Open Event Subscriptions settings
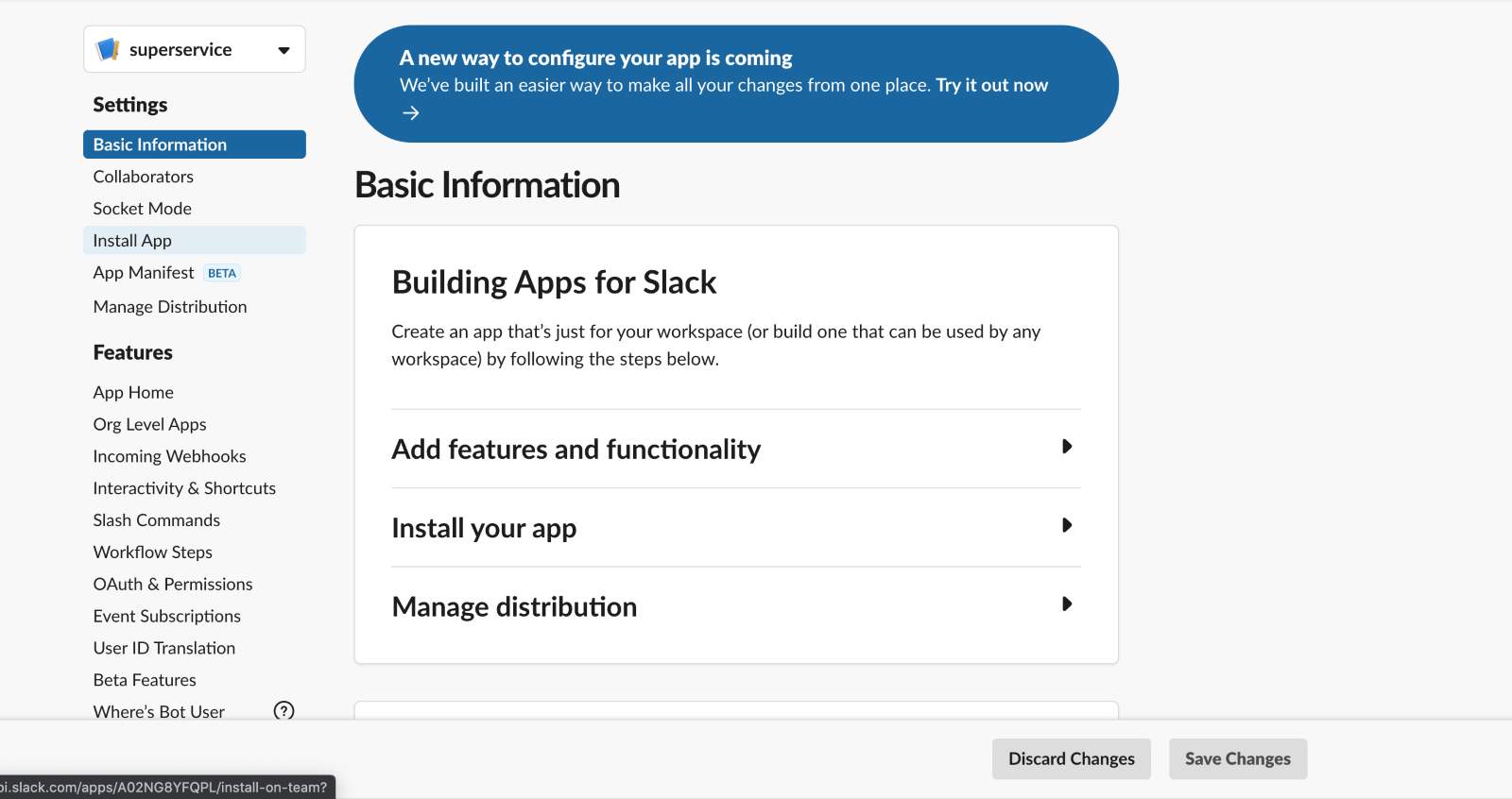 (166, 617)
